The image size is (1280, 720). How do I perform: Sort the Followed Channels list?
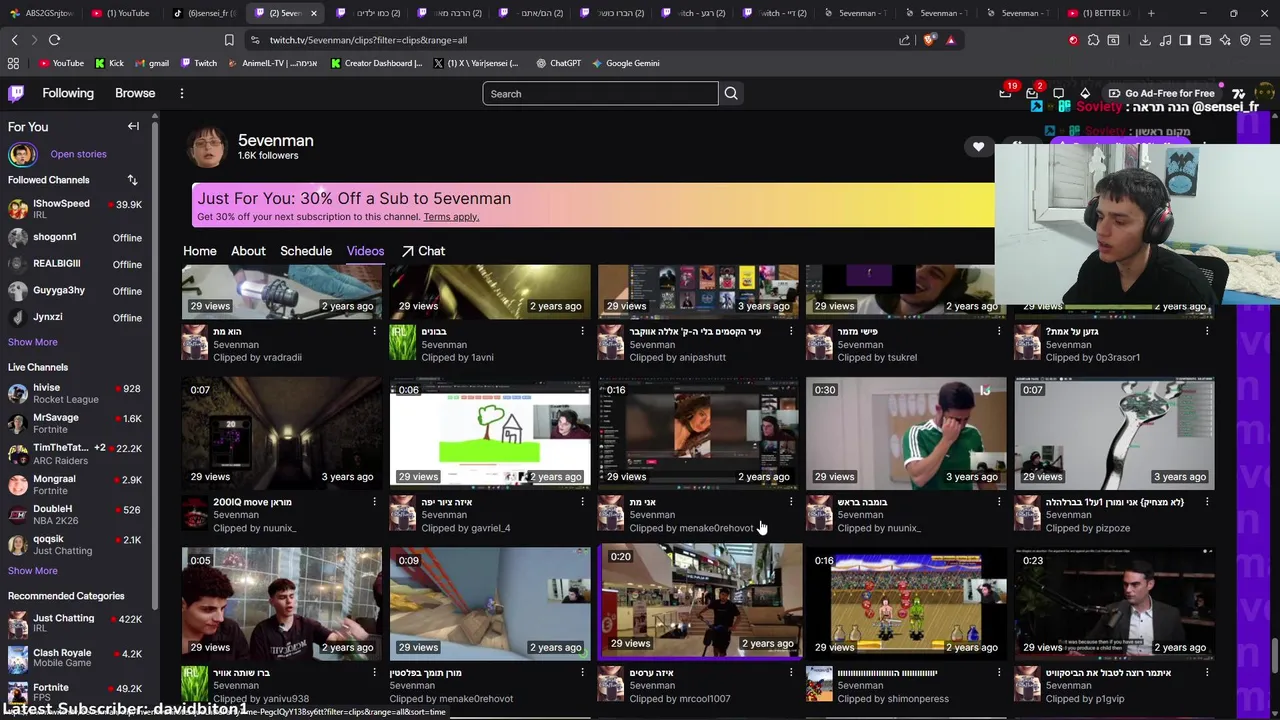132,180
